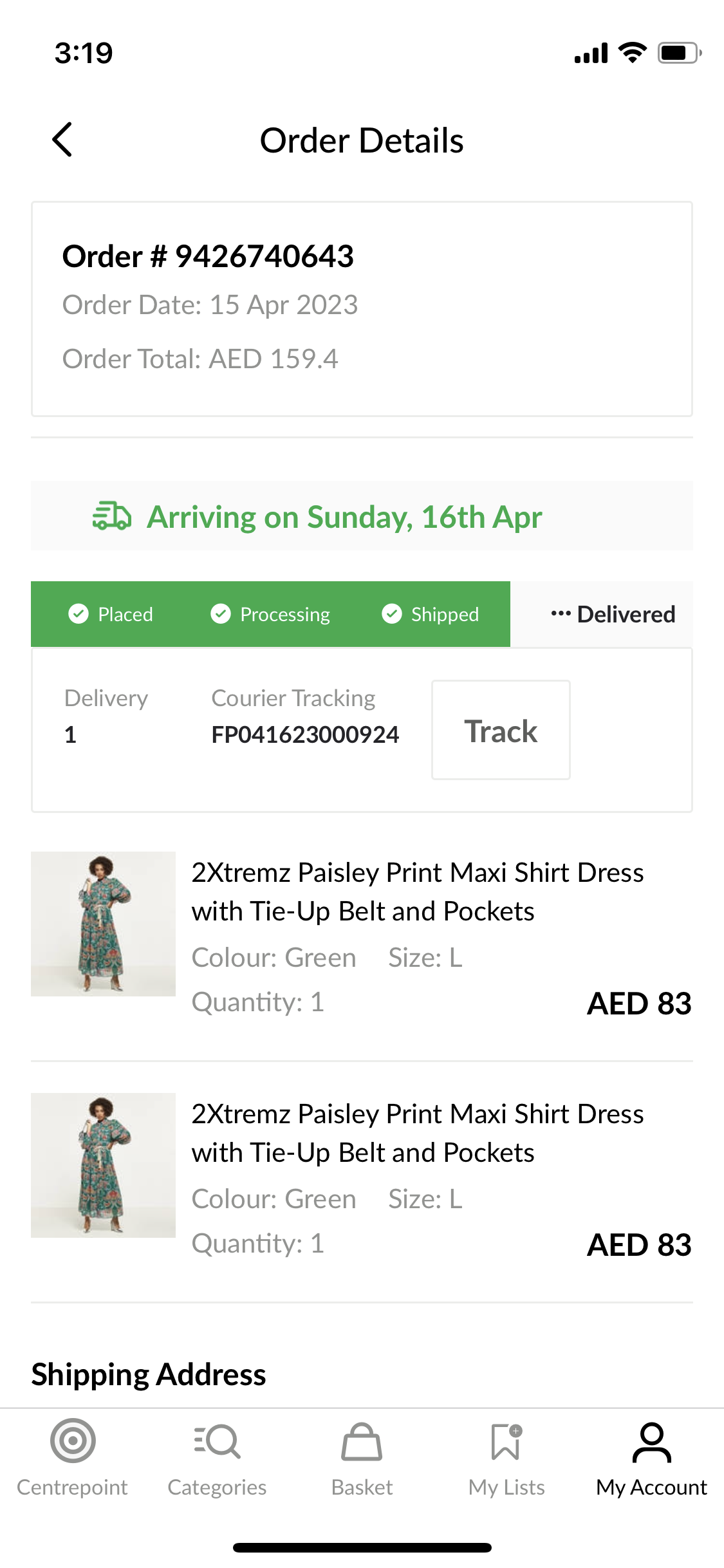Tap the delivery truck icon
The image size is (724, 1568).
(x=112, y=516)
